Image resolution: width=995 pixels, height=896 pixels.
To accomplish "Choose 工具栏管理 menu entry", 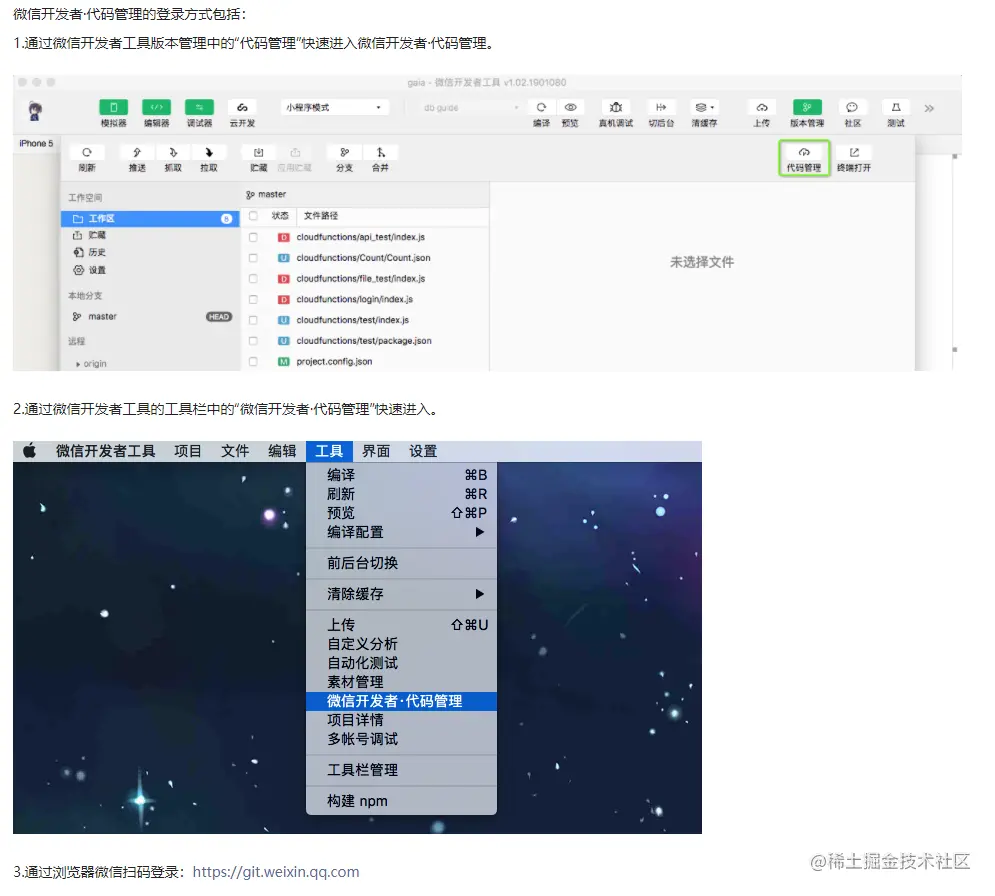I will (x=401, y=770).
